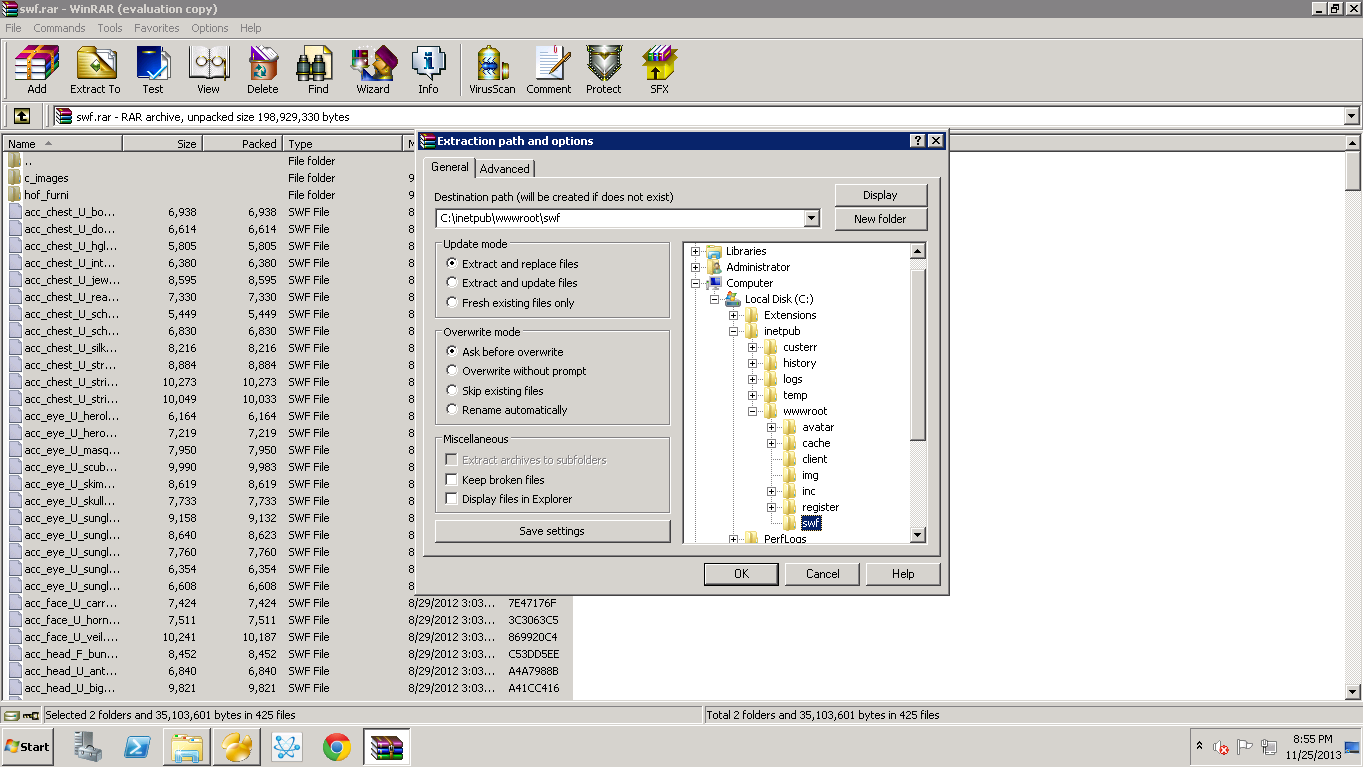Open the Commands menu
The height and width of the screenshot is (767, 1363).
click(59, 28)
